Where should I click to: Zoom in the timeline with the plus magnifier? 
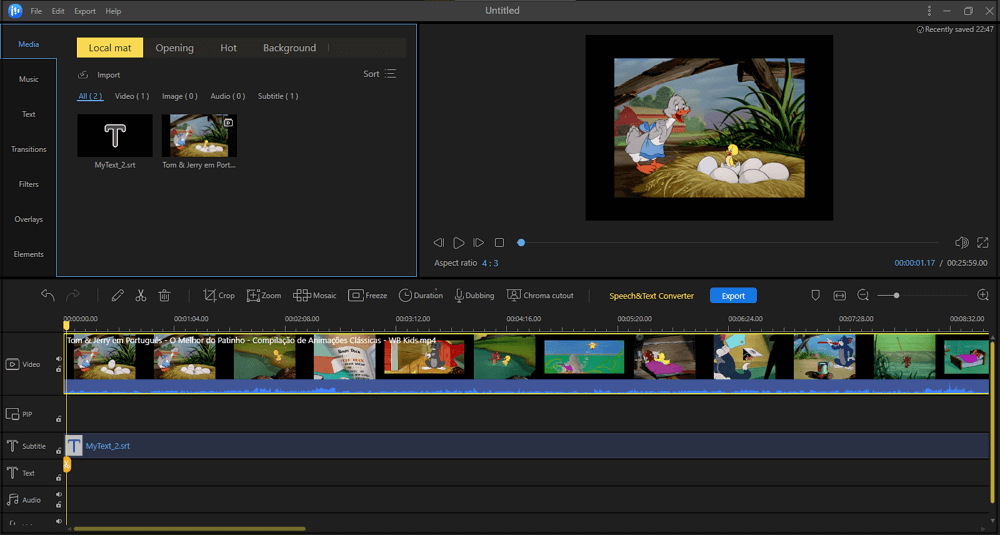coord(983,295)
